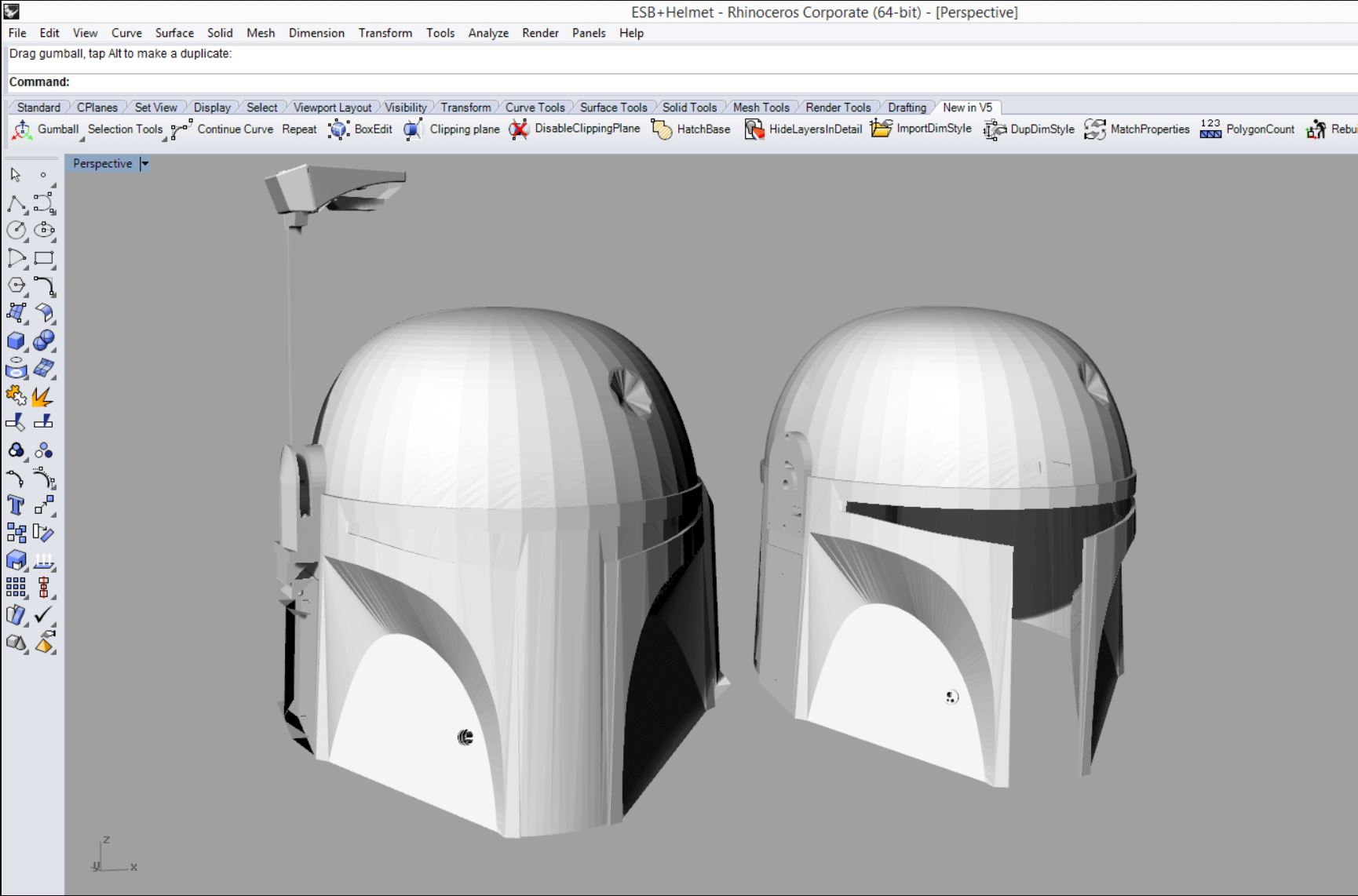Create a Box with the blue cube tool

click(x=16, y=341)
